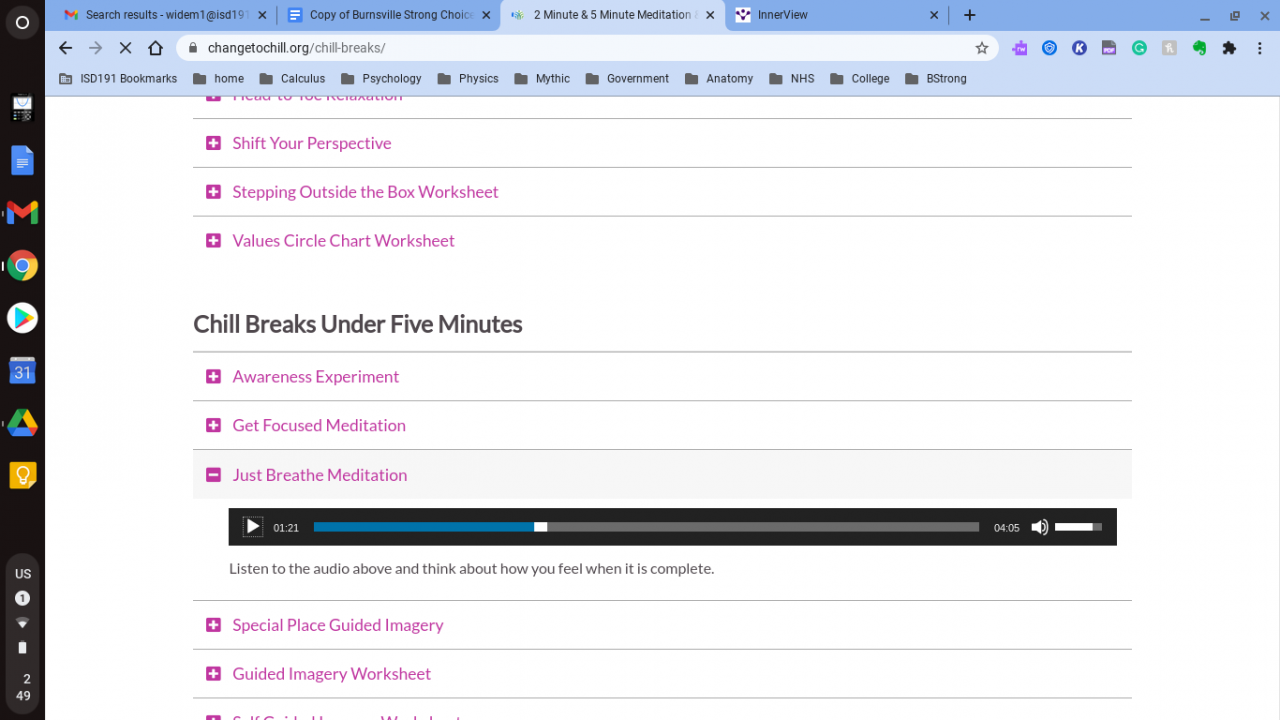Play the Just Breathe Meditation audio
The width and height of the screenshot is (1280, 720).
pyautogui.click(x=253, y=527)
